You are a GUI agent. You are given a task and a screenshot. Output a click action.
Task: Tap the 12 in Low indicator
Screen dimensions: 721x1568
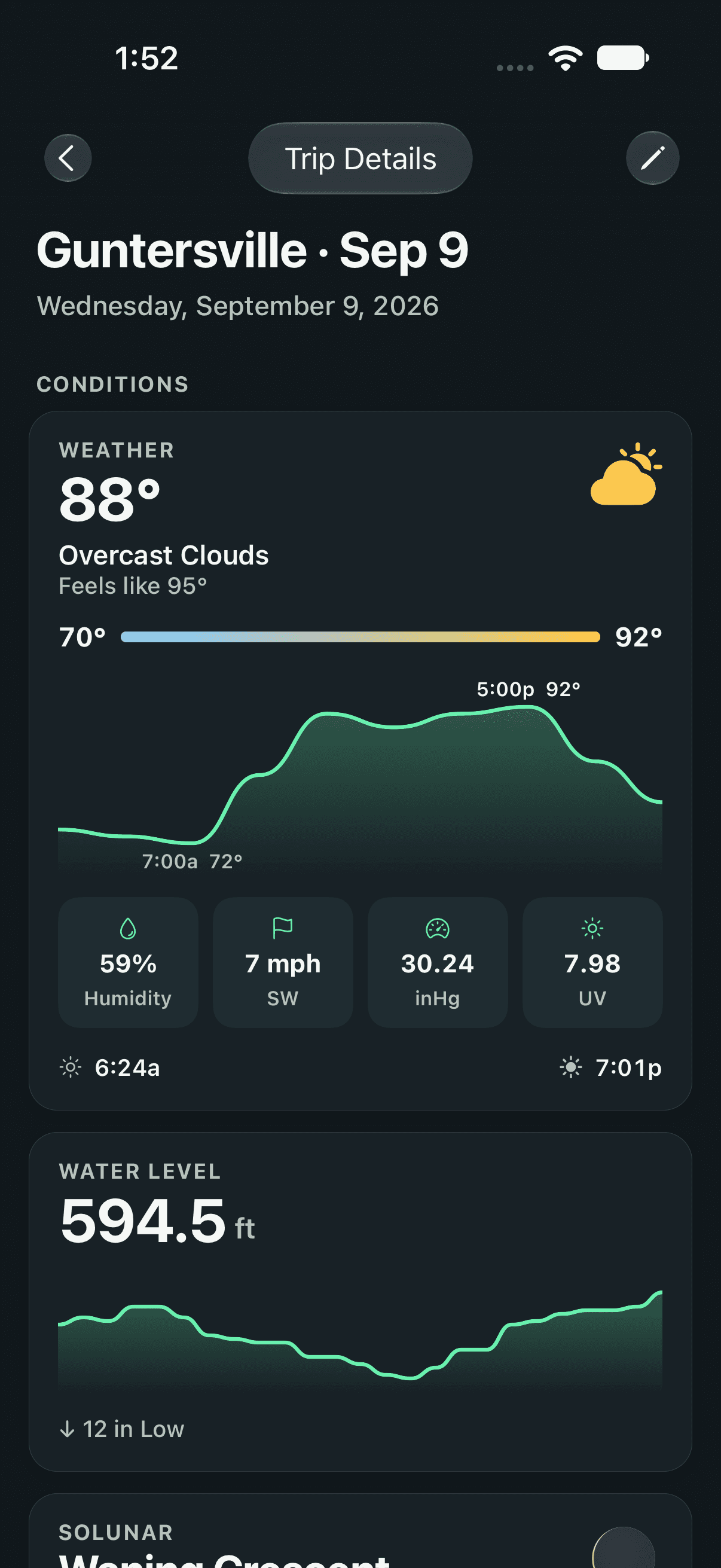pyautogui.click(x=122, y=1429)
